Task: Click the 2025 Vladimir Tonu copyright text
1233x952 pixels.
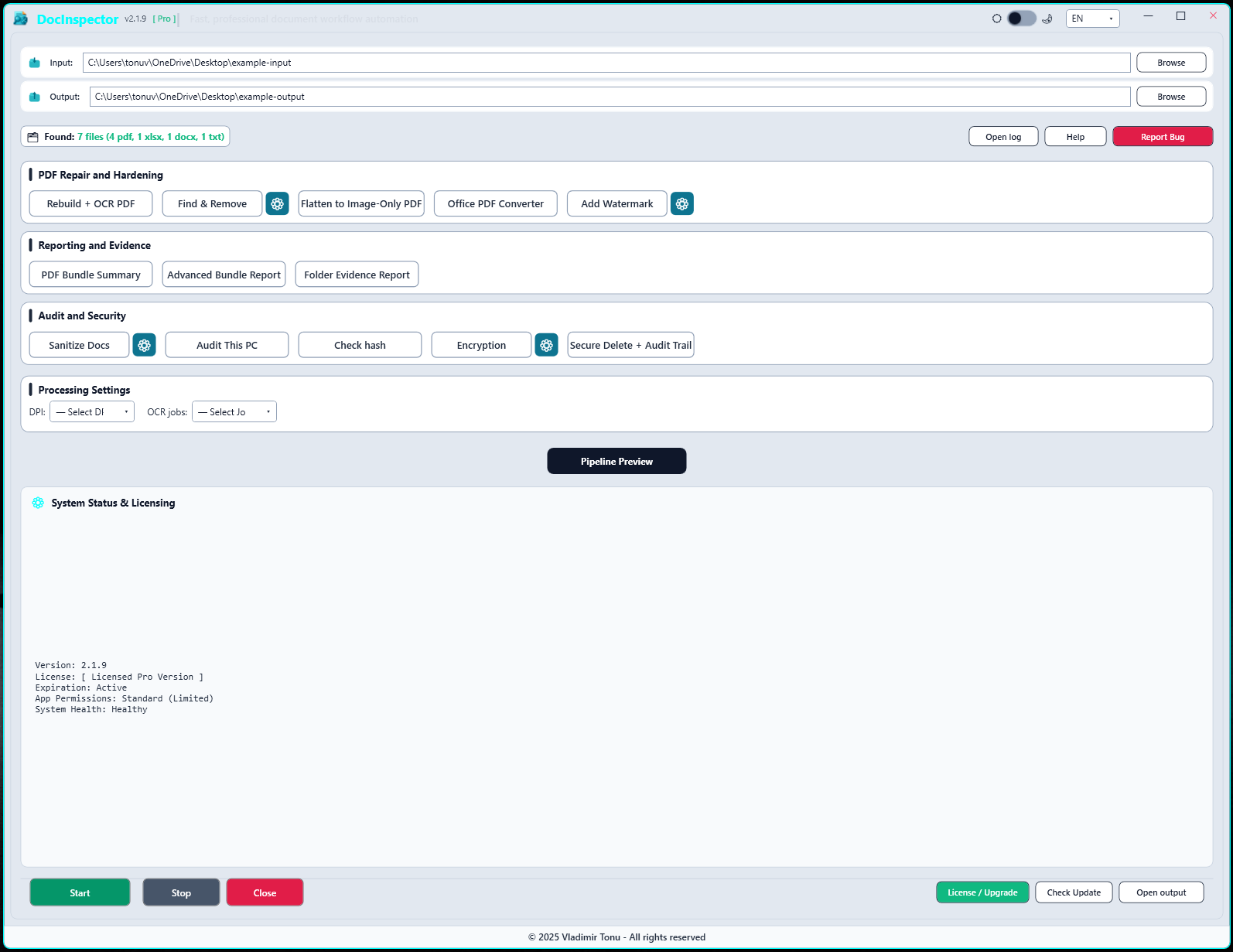Action: point(616,937)
